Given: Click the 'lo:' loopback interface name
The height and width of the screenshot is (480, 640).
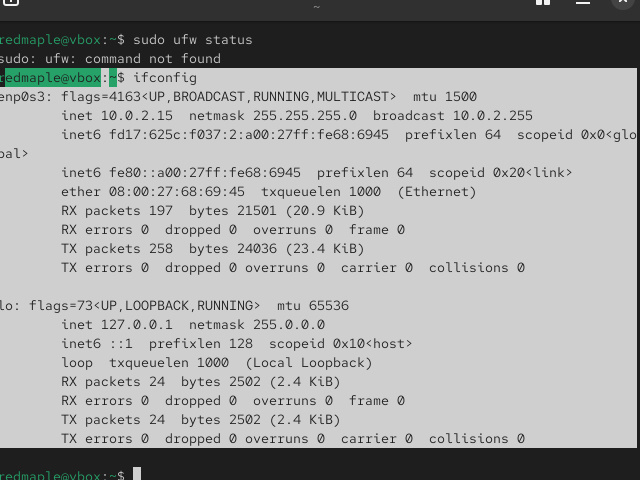Looking at the screenshot, I should 8,306.
